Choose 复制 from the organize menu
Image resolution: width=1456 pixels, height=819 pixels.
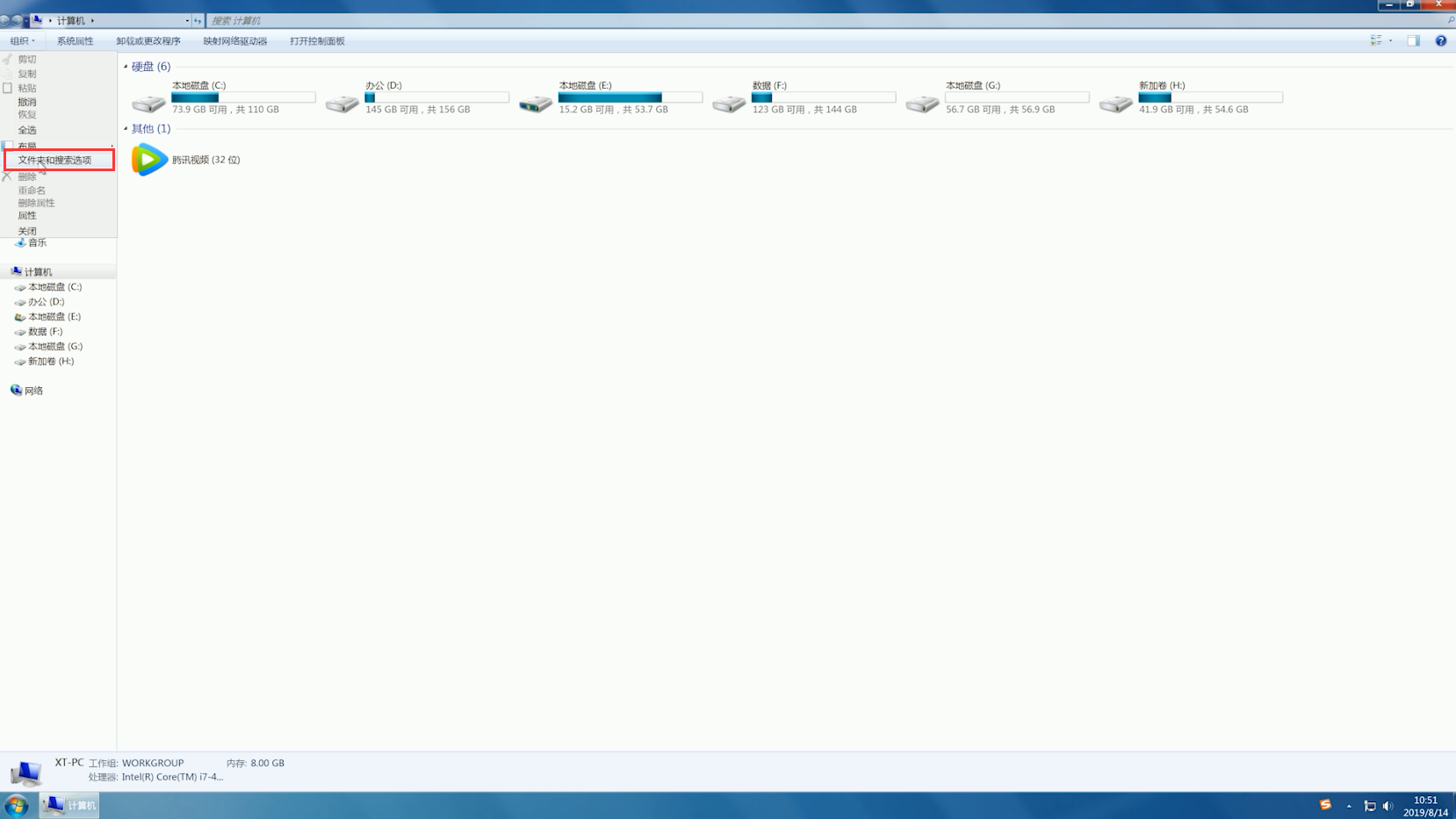pos(27,74)
